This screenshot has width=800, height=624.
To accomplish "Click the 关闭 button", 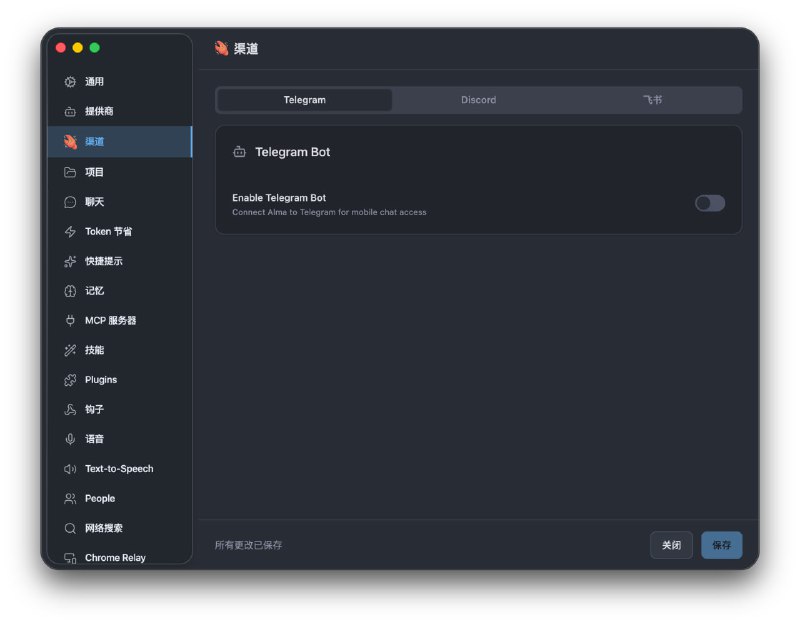I will [671, 545].
